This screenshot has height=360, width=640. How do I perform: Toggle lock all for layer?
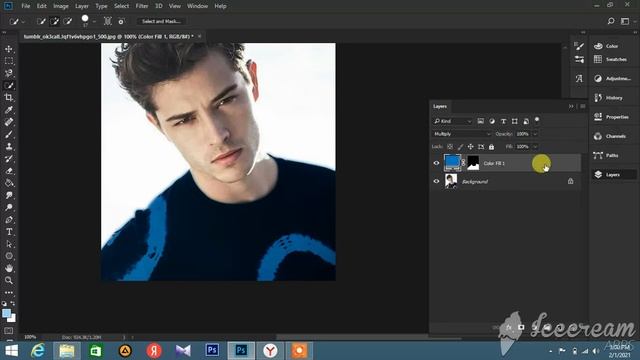tap(491, 147)
